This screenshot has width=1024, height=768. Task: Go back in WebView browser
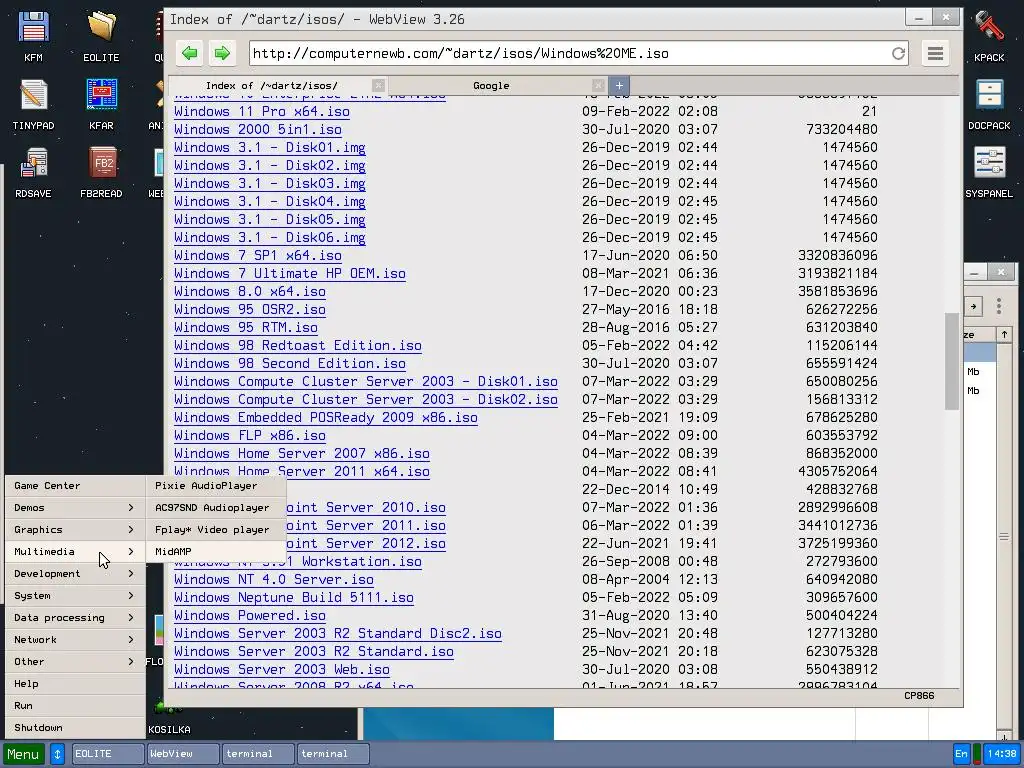coord(190,53)
